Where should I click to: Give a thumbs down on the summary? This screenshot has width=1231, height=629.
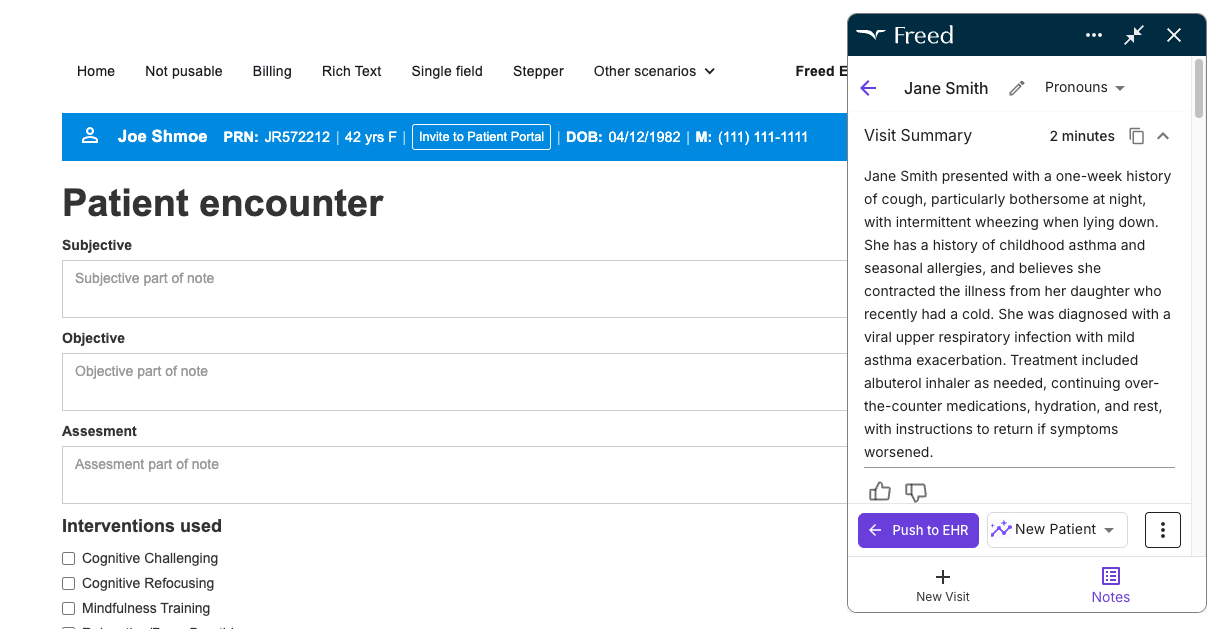(x=915, y=492)
